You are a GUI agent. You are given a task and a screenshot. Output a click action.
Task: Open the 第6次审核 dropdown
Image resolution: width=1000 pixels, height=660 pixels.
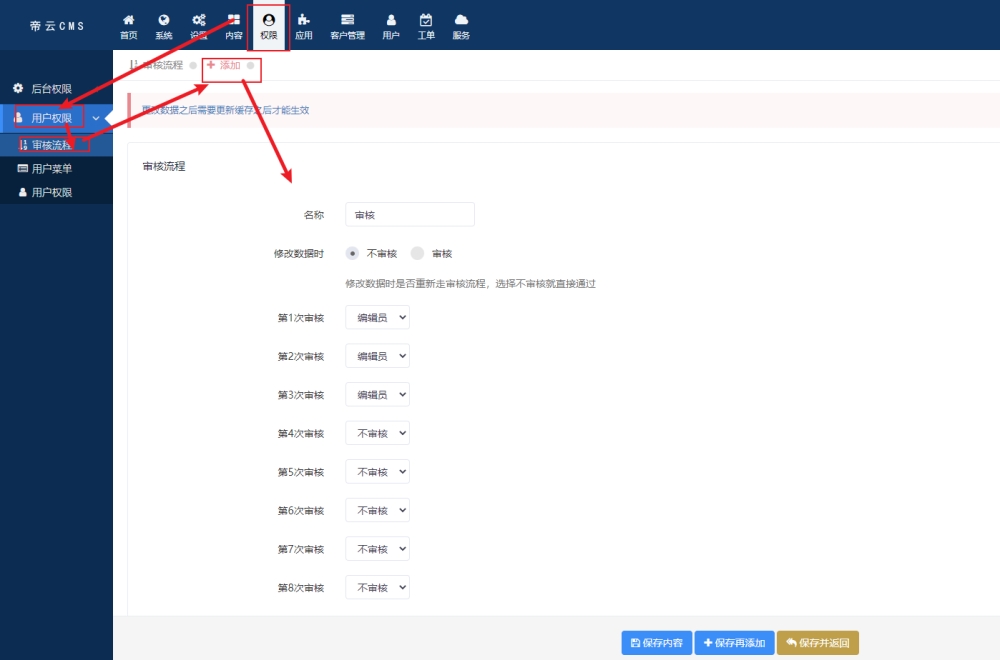(x=378, y=510)
